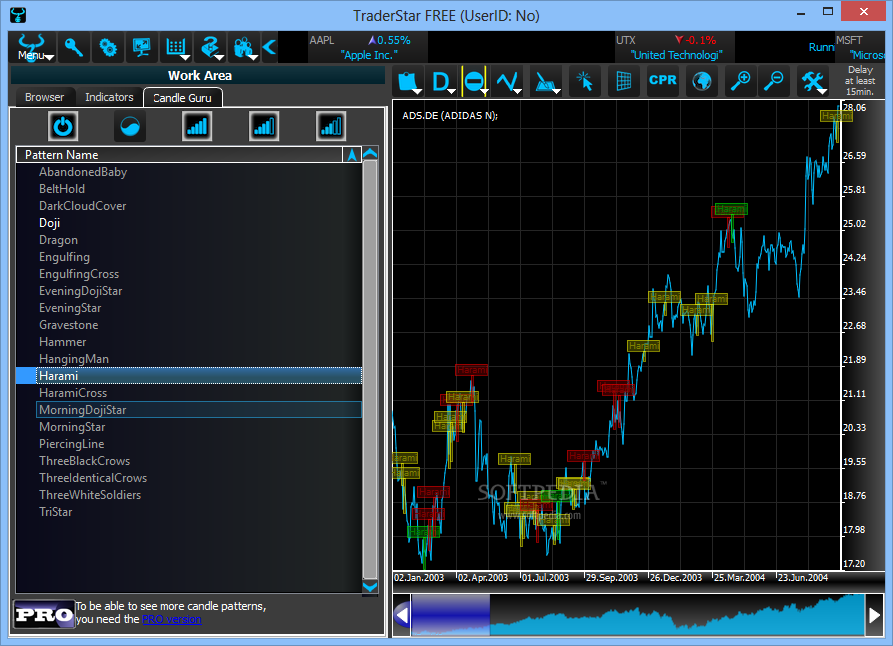Switch to the Indicators tab

tap(109, 97)
